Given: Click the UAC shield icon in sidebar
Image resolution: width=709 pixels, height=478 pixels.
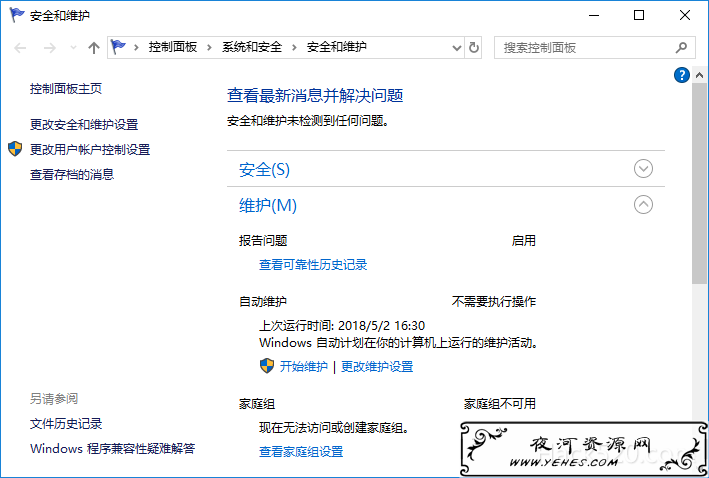Looking at the screenshot, I should click(15, 149).
